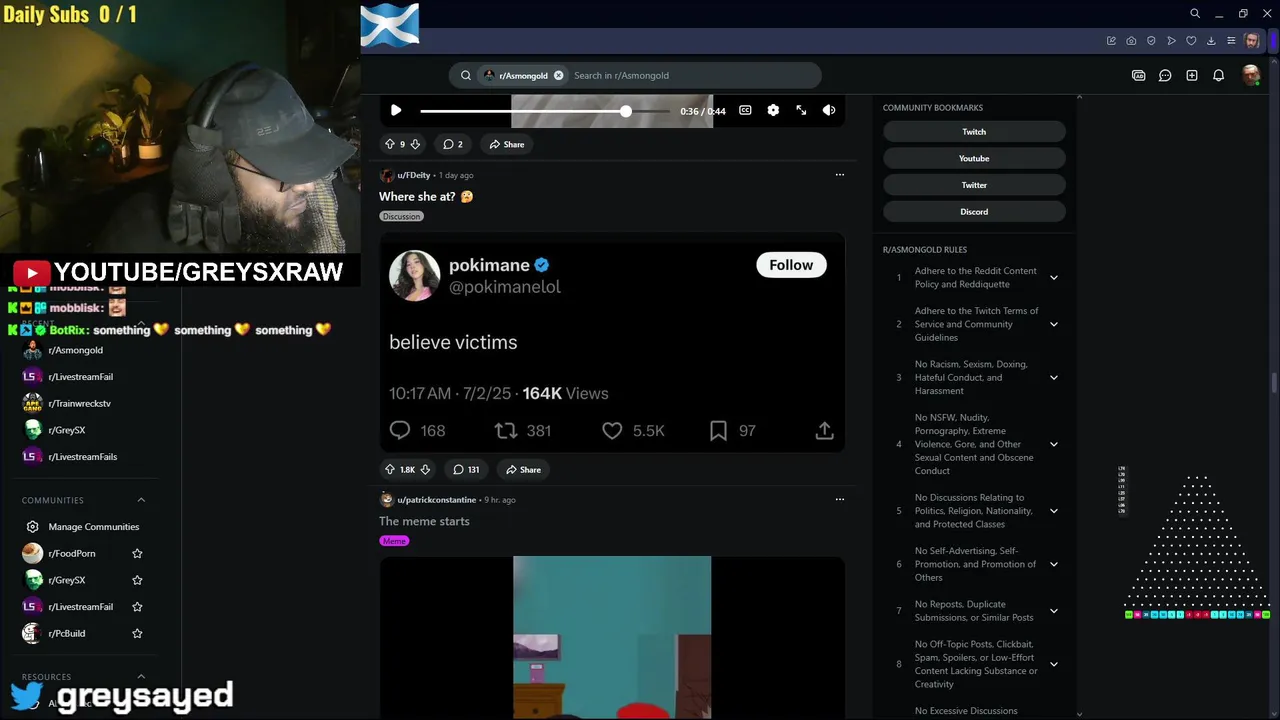Expand rule 3 No Racism, Sexism, Doxing
Viewport: 1280px width, 720px height.
1053,377
